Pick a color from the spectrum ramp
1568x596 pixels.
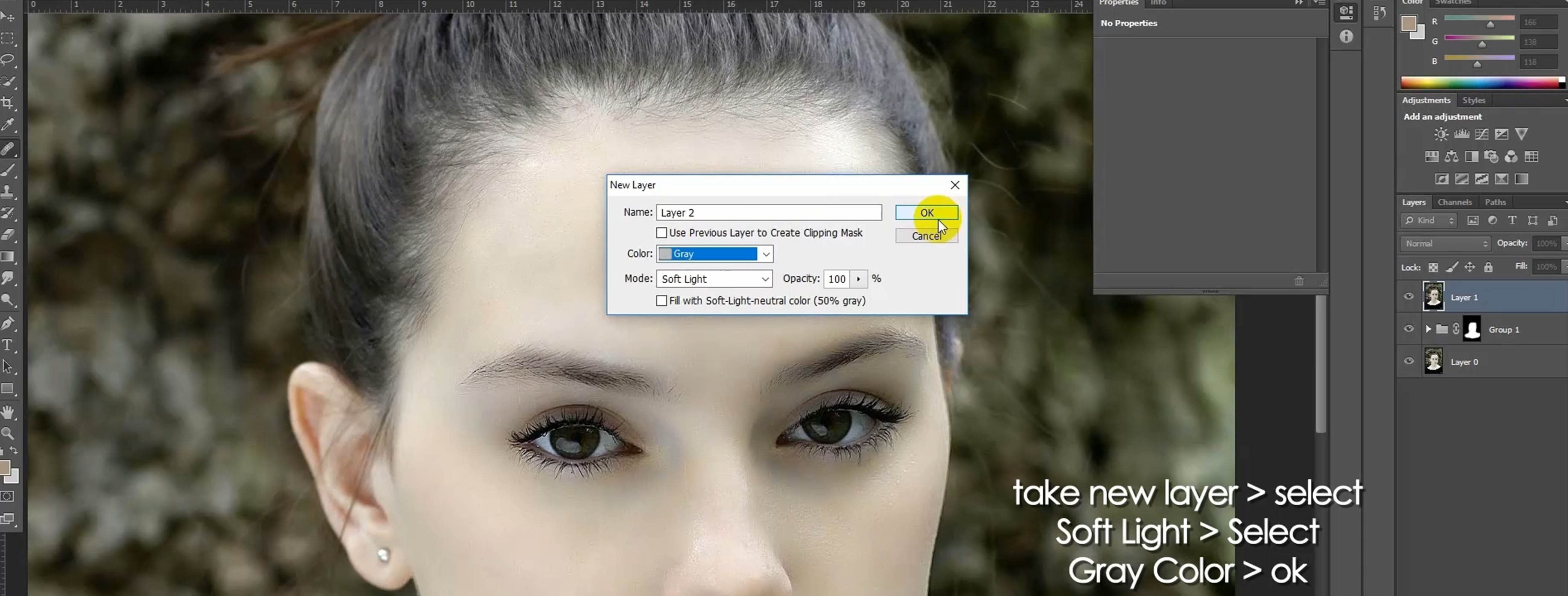pyautogui.click(x=1481, y=83)
